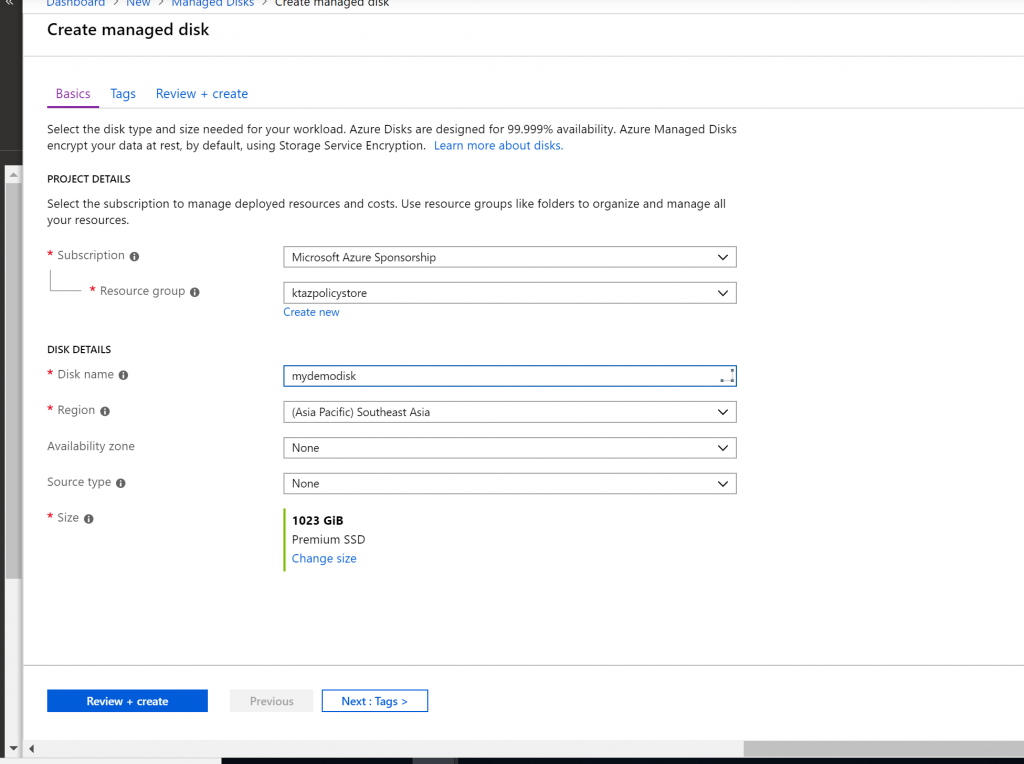Click info icon beside Source type
The image size is (1024, 764).
tap(121, 483)
